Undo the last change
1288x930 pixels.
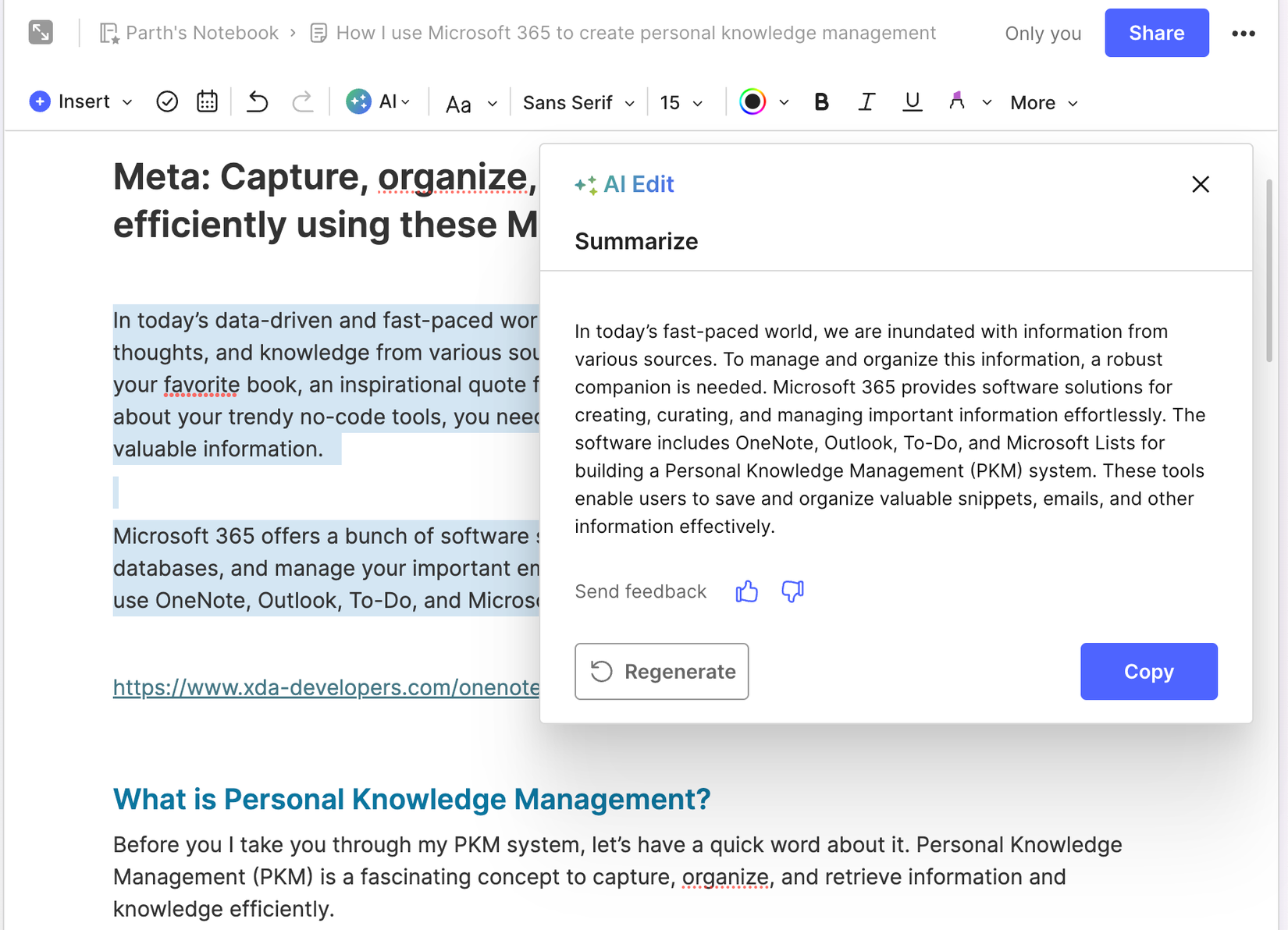[x=258, y=101]
